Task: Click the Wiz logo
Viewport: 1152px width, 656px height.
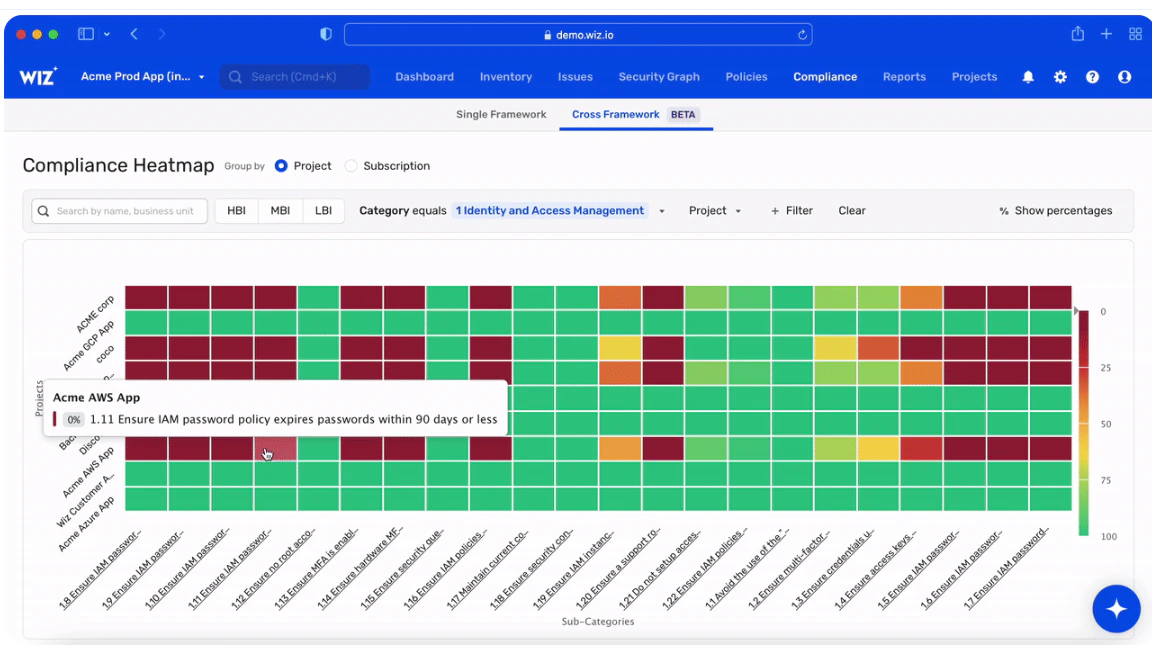Action: 38,76
